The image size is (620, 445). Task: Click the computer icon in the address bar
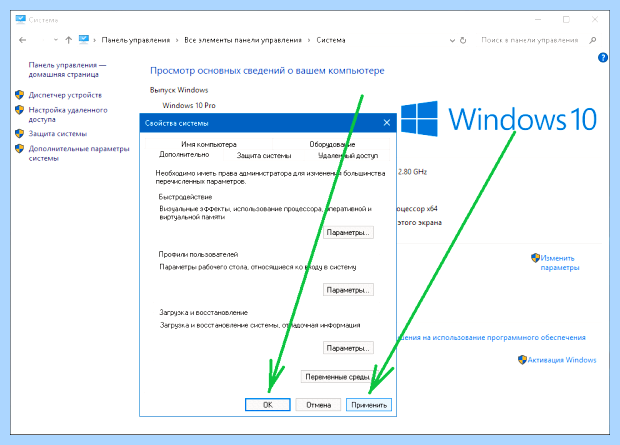tap(84, 40)
